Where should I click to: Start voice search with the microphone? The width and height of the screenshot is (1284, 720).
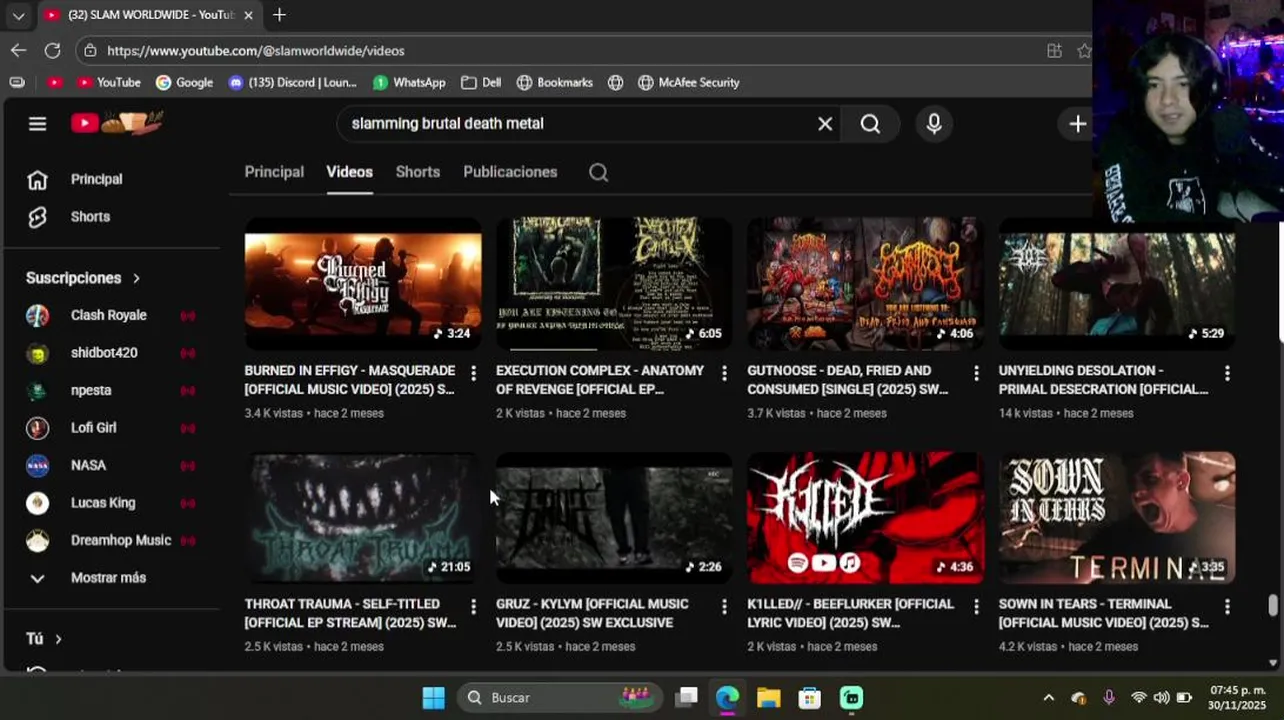click(x=933, y=124)
